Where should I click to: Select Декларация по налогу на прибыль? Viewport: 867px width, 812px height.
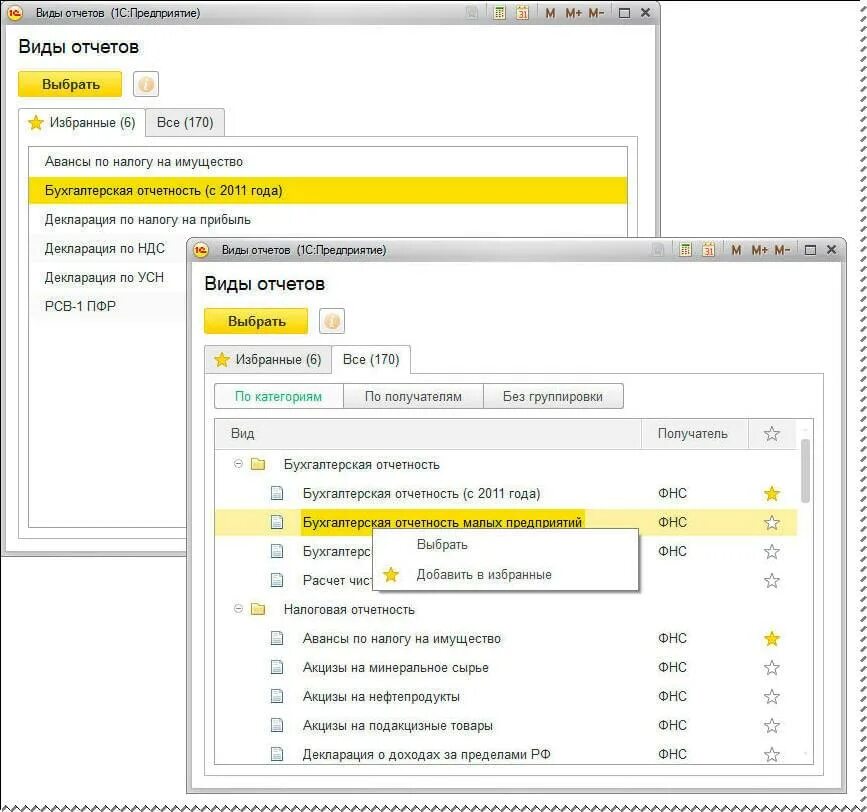click(x=328, y=219)
